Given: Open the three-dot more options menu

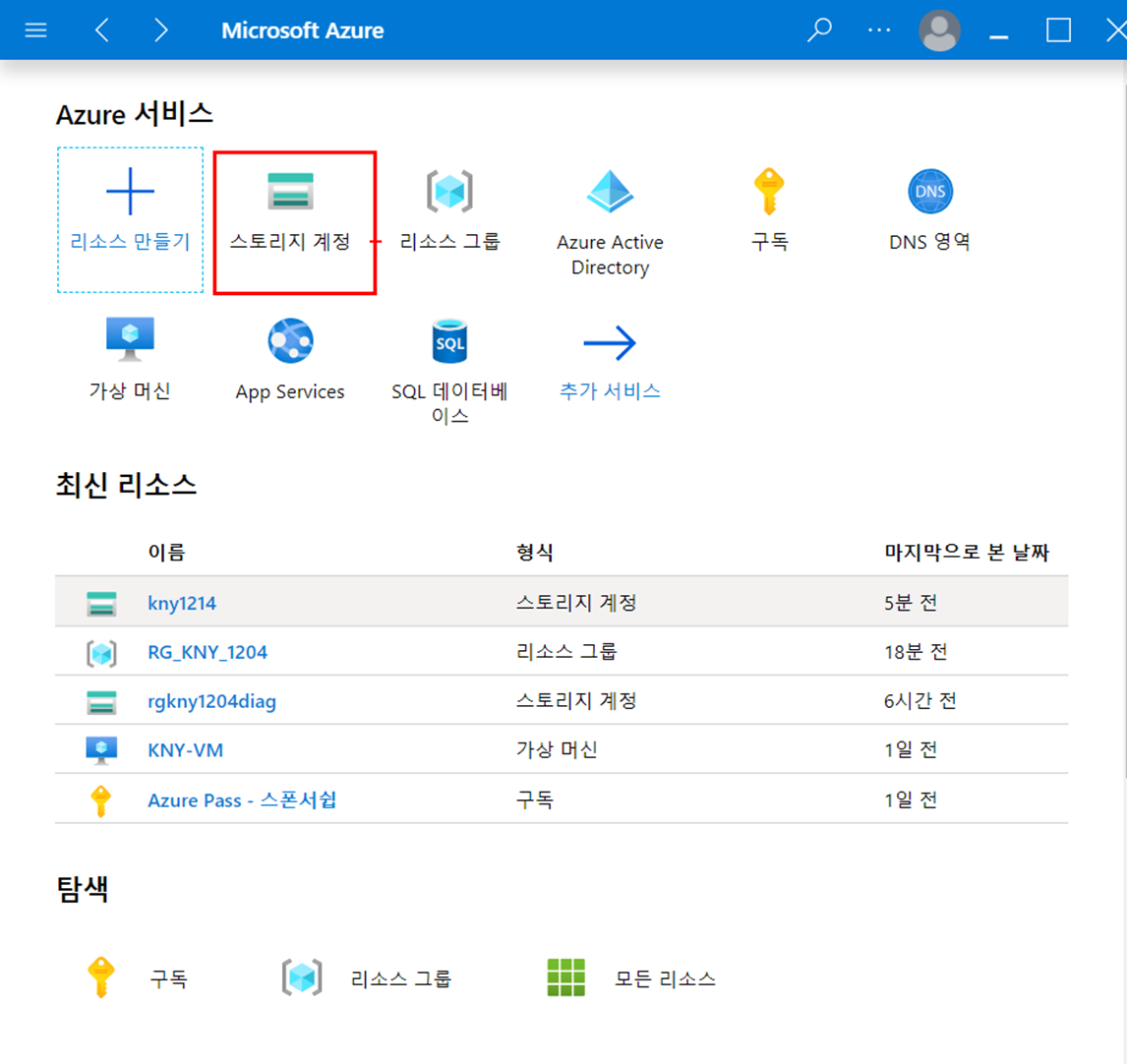Looking at the screenshot, I should pos(879,30).
